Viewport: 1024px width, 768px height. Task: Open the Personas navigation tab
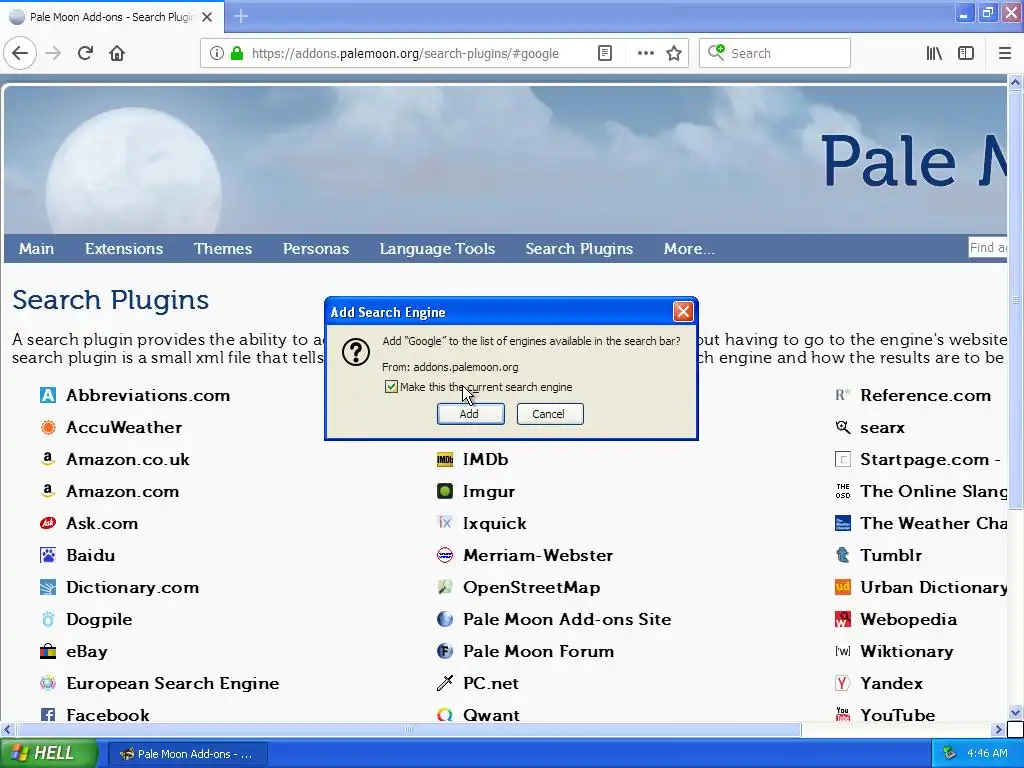pyautogui.click(x=316, y=249)
